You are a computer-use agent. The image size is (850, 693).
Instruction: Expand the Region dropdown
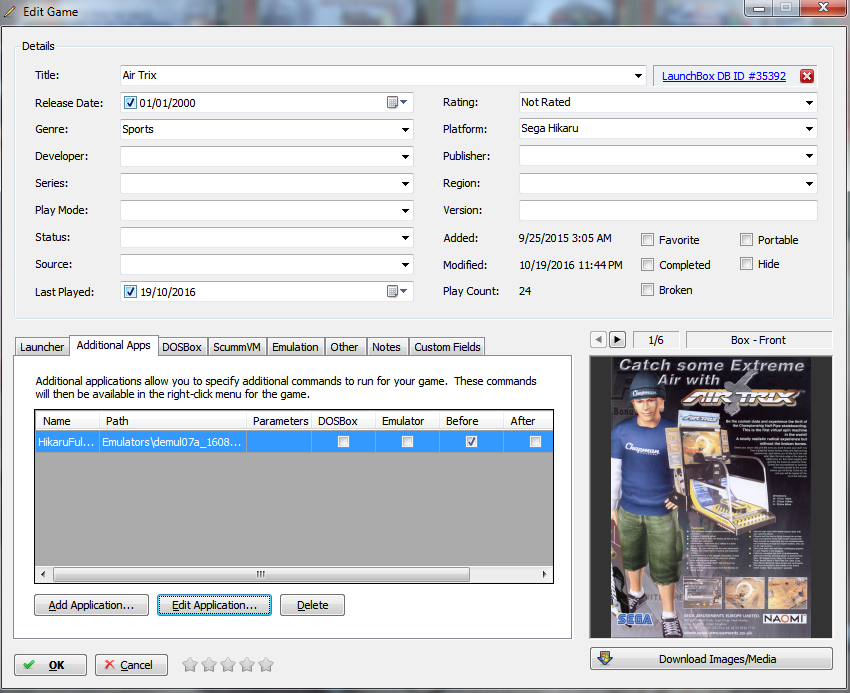809,184
